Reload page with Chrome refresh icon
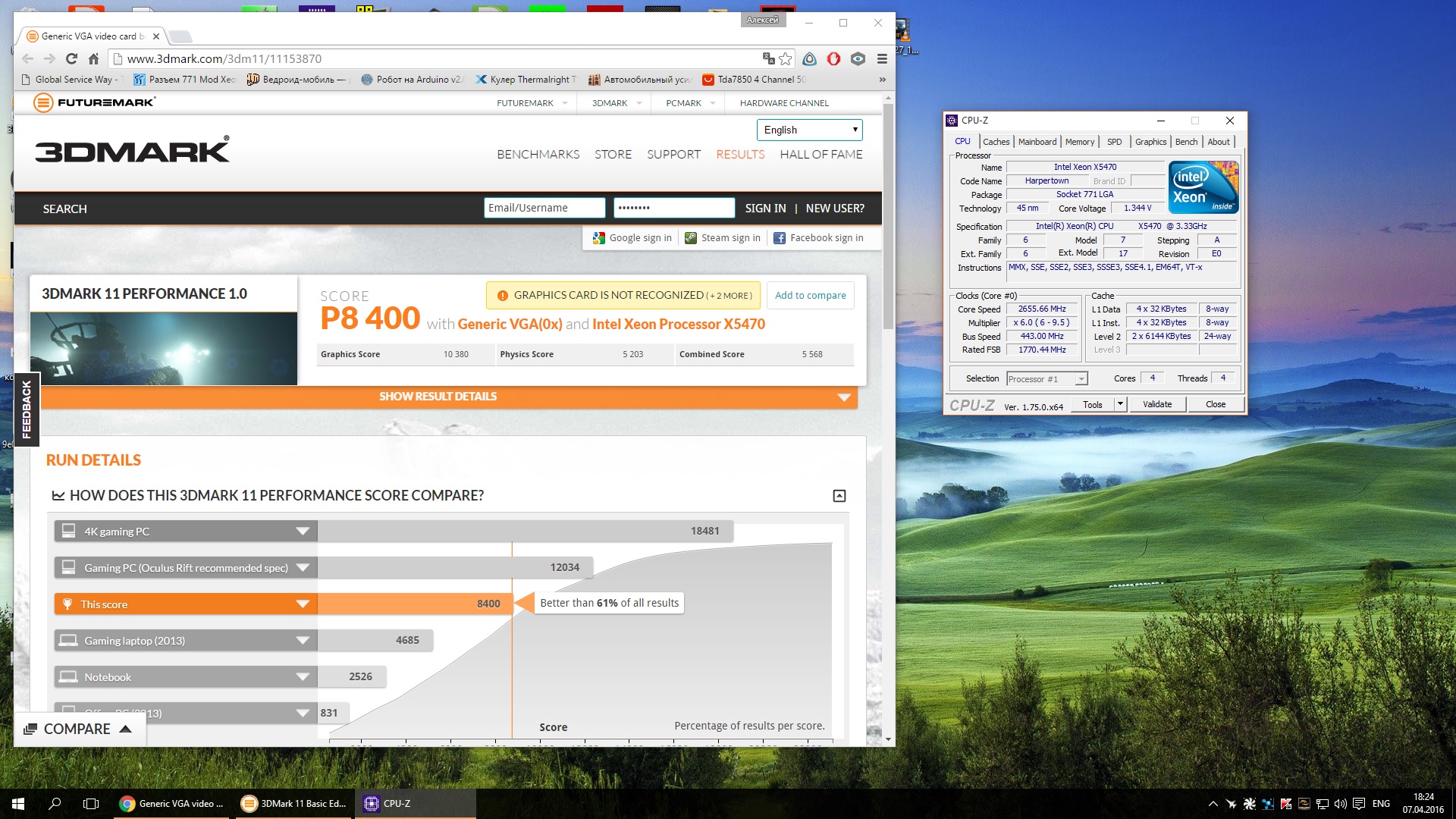1456x819 pixels. pos(71,58)
